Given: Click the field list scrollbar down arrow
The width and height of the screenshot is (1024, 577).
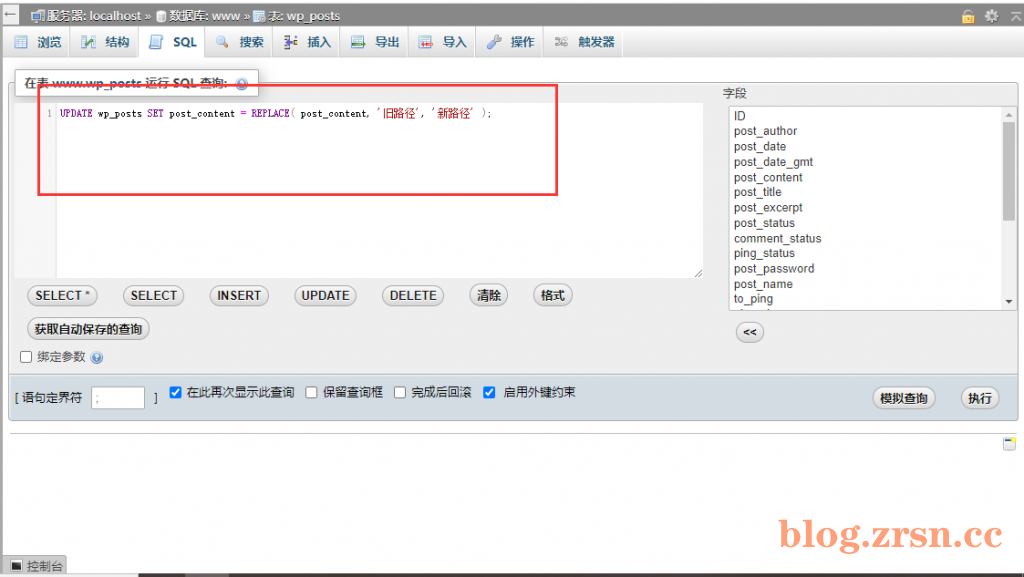Looking at the screenshot, I should 1009,302.
